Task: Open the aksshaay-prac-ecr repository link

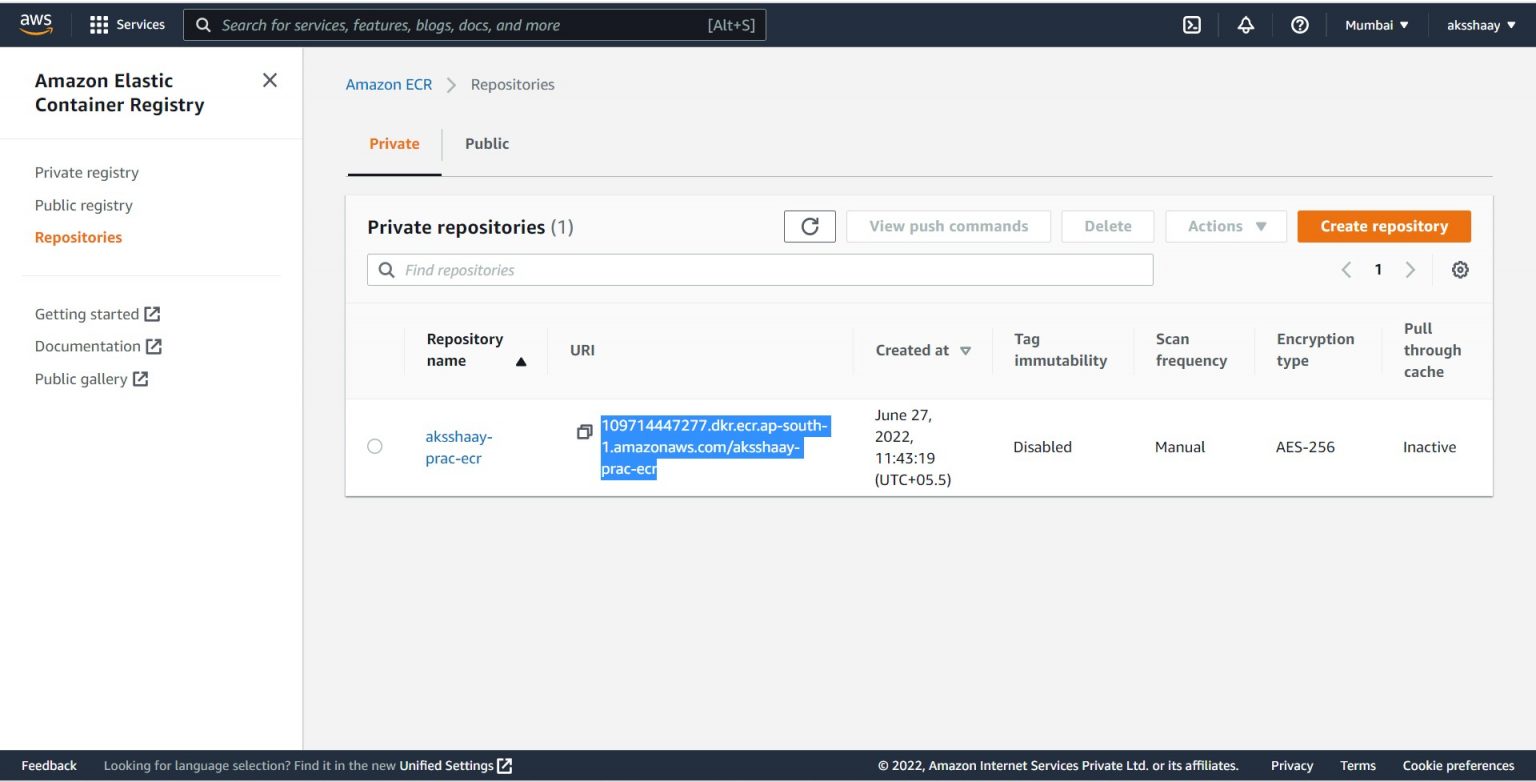Action: tap(459, 446)
